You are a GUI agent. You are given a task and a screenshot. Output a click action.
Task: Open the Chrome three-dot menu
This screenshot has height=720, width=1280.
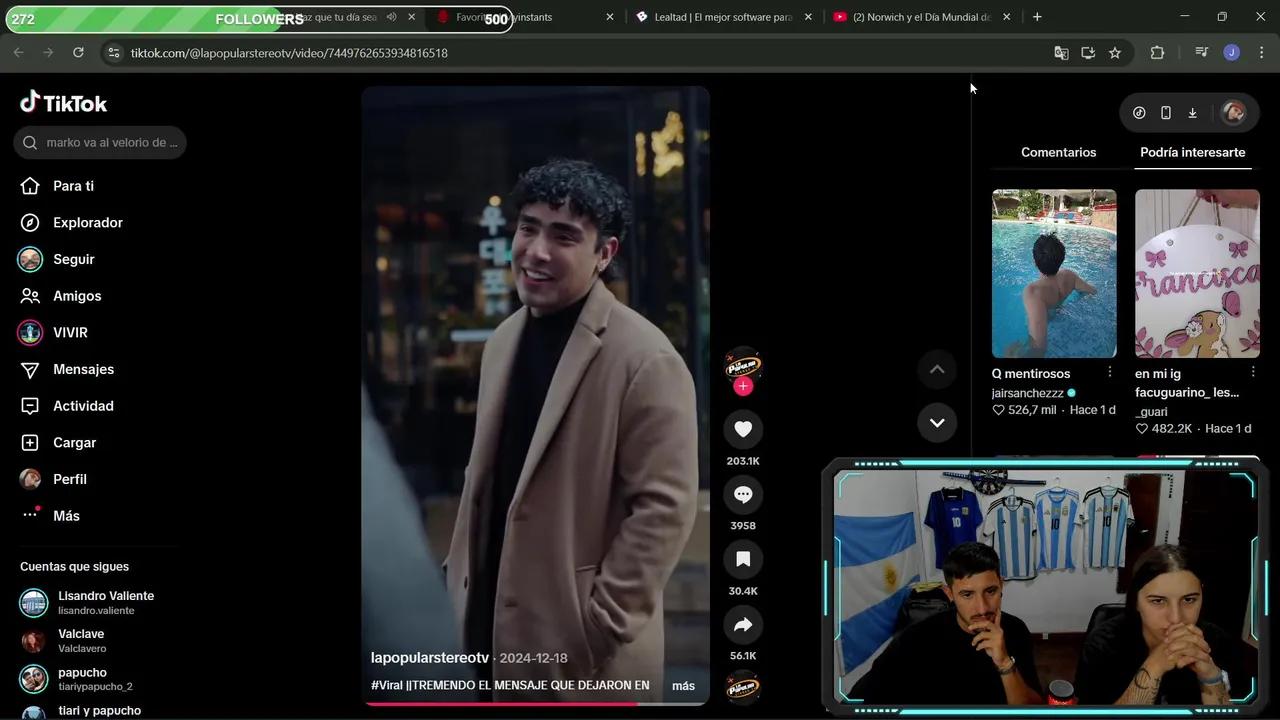pyautogui.click(x=1261, y=53)
